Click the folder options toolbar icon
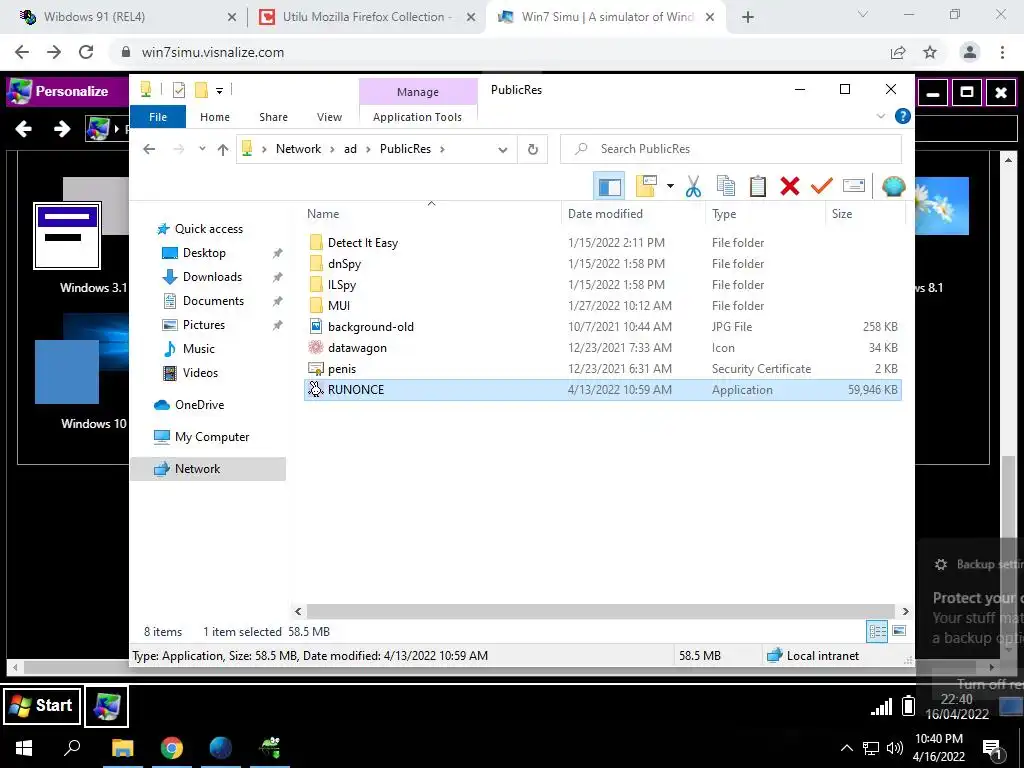The width and height of the screenshot is (1024, 768). tap(645, 186)
